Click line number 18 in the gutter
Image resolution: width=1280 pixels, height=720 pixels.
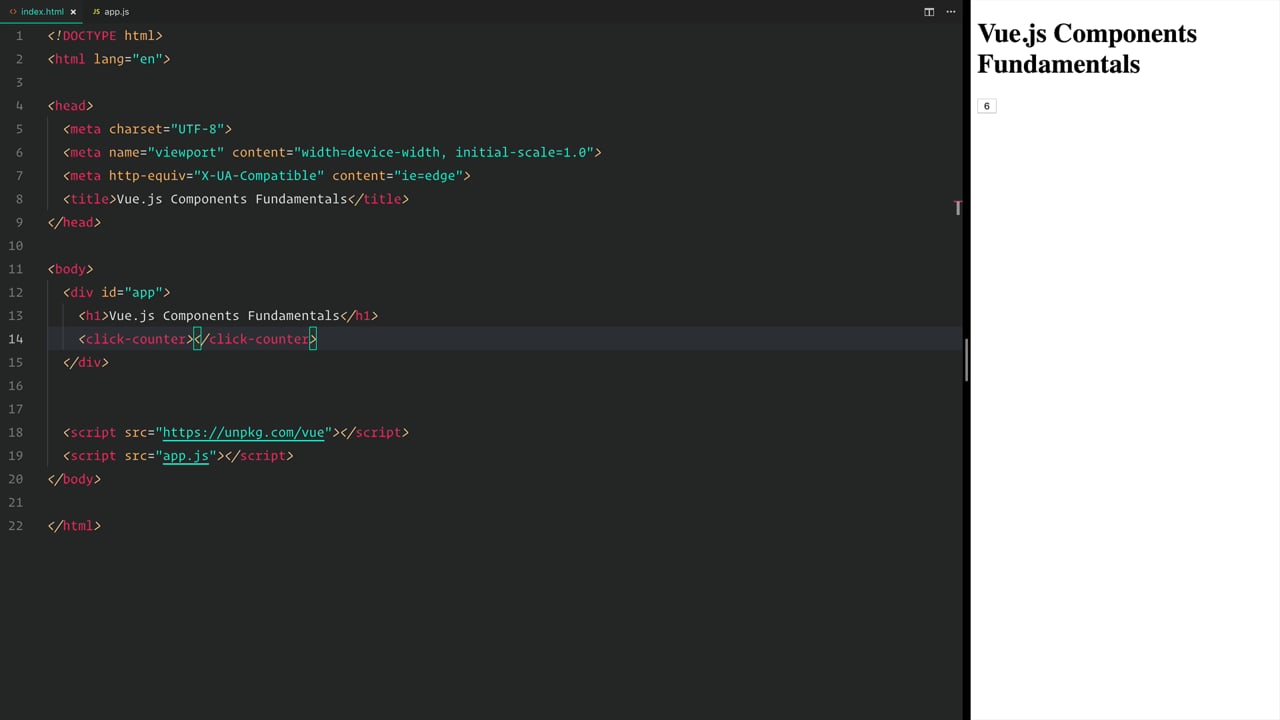coord(15,432)
